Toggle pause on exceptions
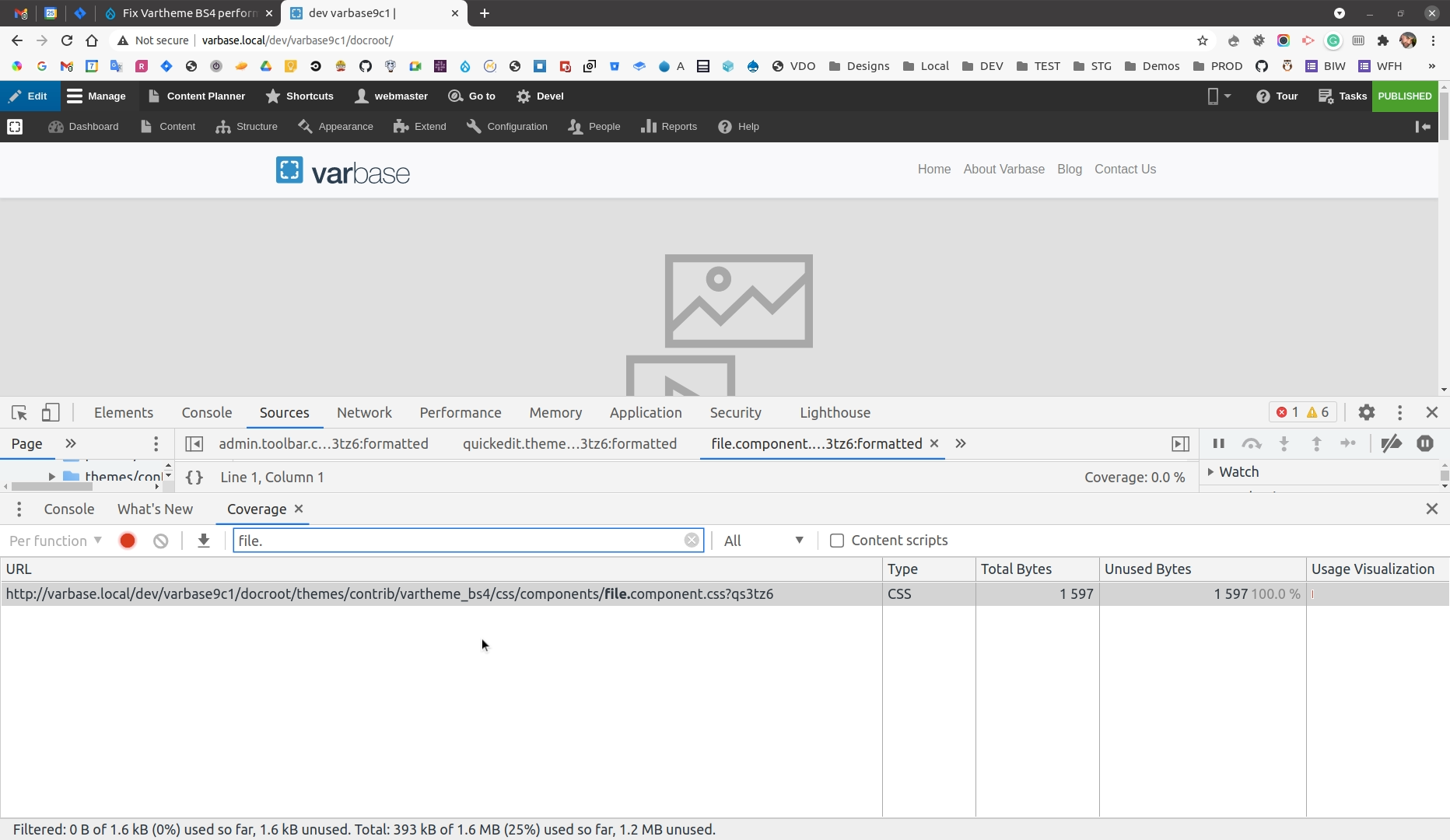Image resolution: width=1450 pixels, height=840 pixels. coord(1425,443)
